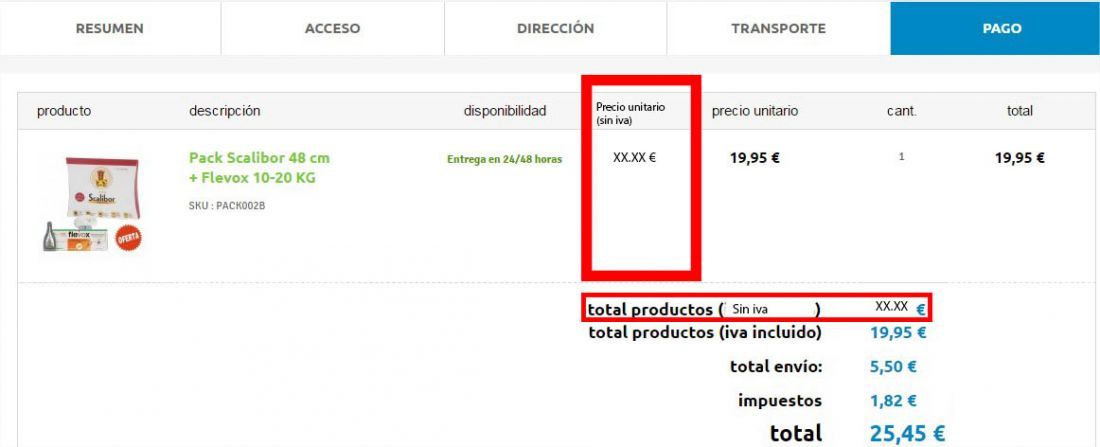Screen dimensions: 1100x447
Task: Click the 'total' column header
Action: pyautogui.click(x=1020, y=111)
